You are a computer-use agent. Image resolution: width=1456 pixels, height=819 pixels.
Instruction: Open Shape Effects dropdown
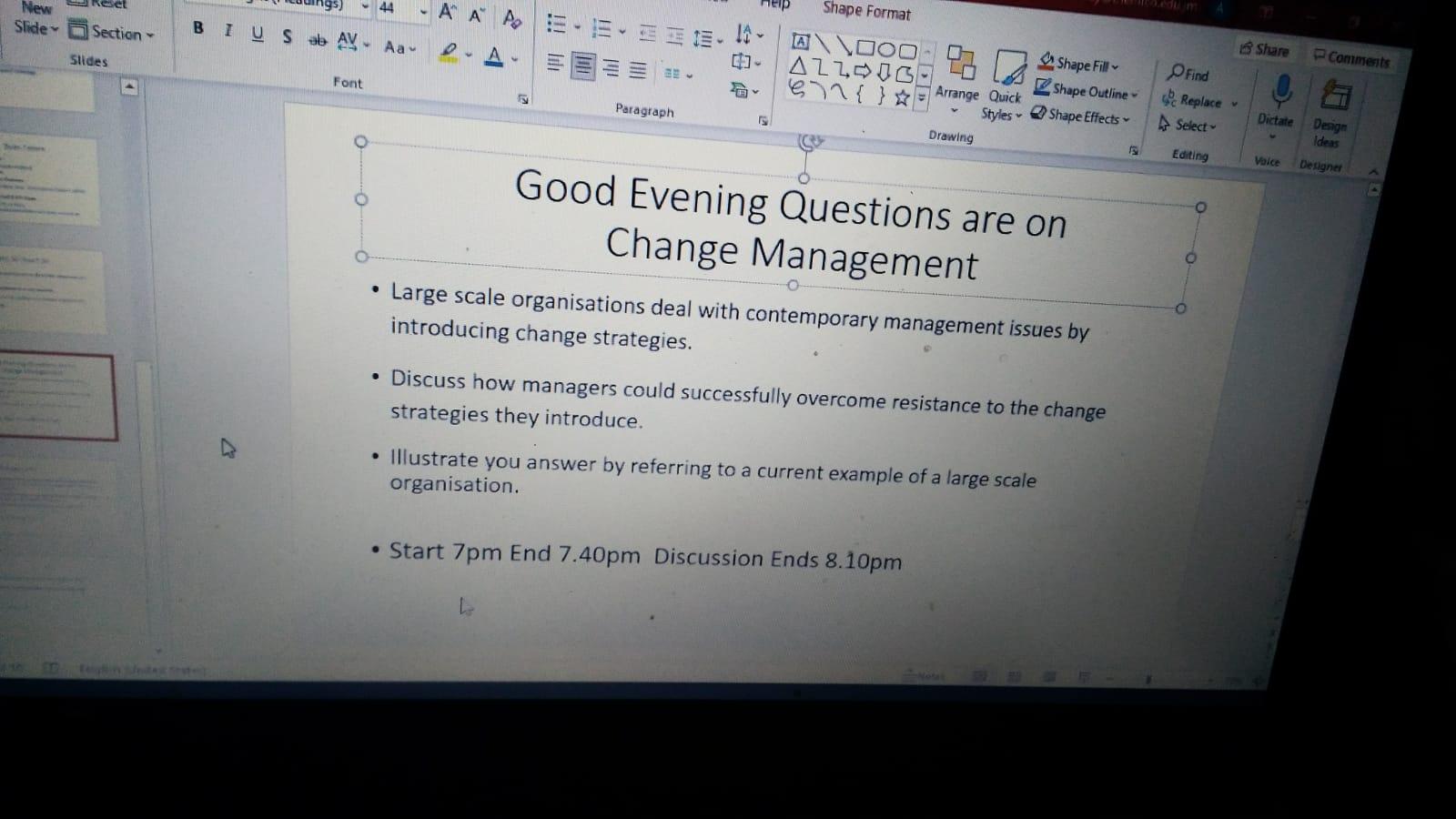tap(1080, 116)
